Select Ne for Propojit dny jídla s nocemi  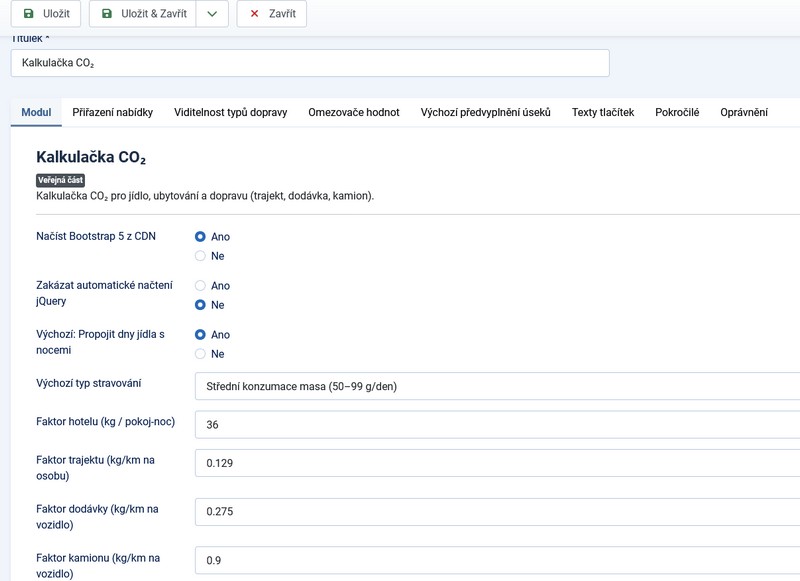coord(201,354)
